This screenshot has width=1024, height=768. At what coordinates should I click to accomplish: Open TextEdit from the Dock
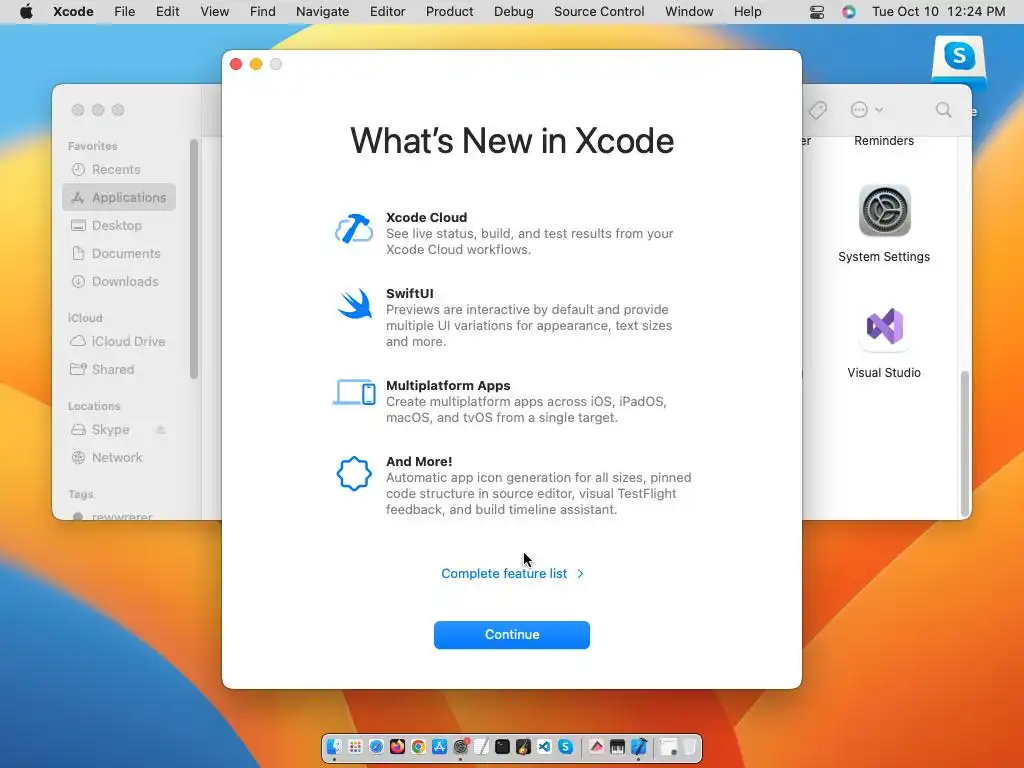tap(481, 746)
